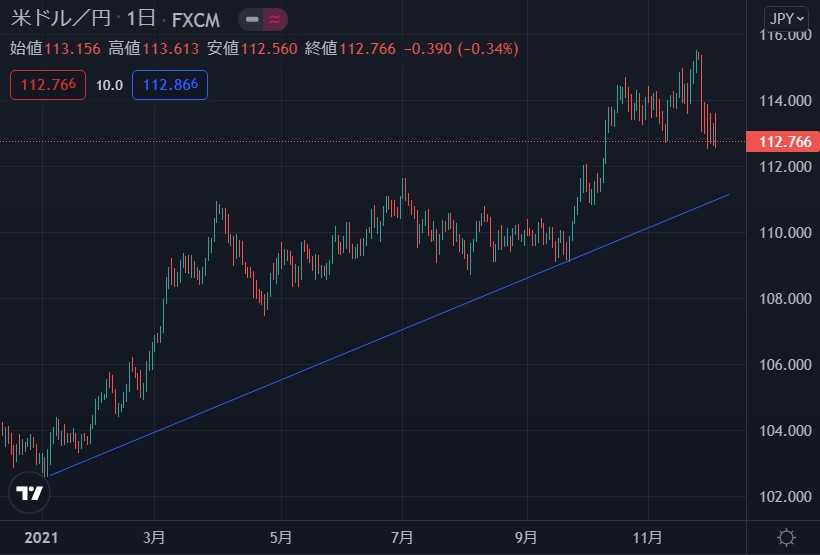Click the TradingView logo icon
The height and width of the screenshot is (555, 820).
click(x=29, y=493)
